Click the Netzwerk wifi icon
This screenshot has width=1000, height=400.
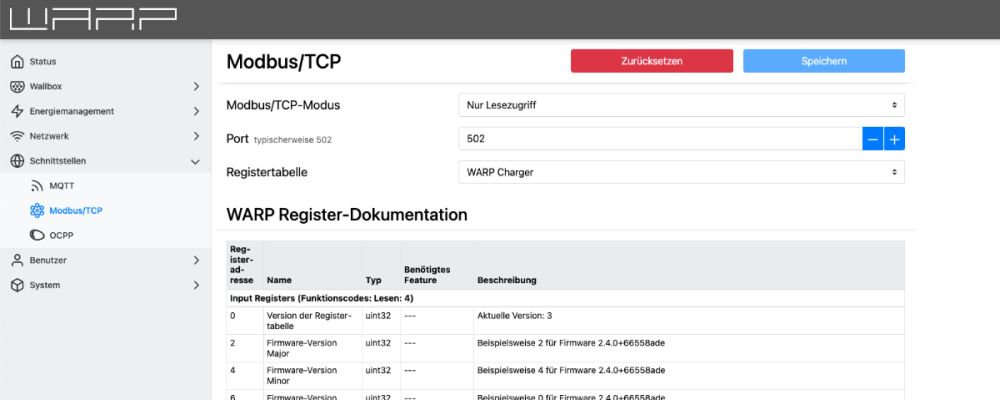17,136
